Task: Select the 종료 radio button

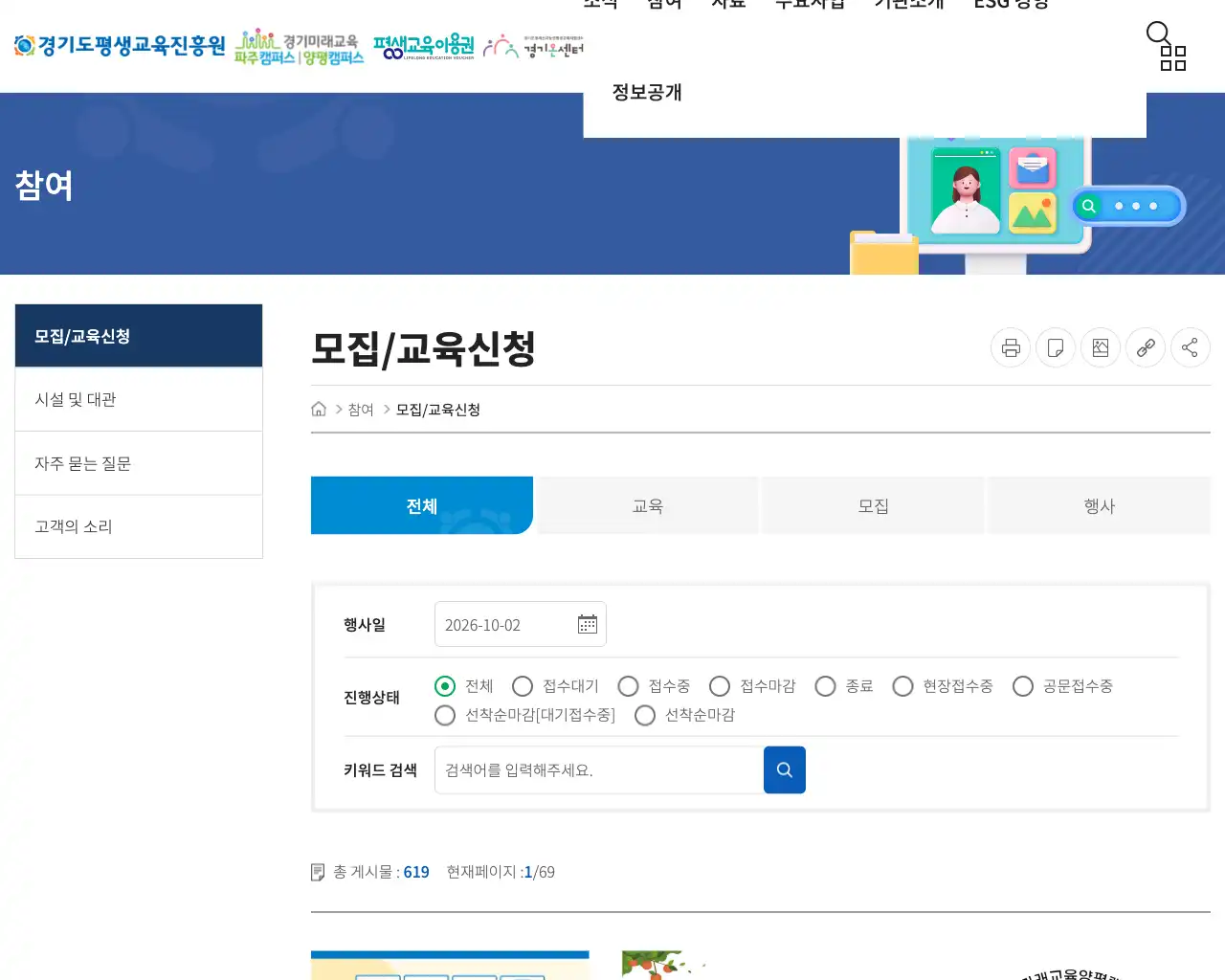Action: 826,686
